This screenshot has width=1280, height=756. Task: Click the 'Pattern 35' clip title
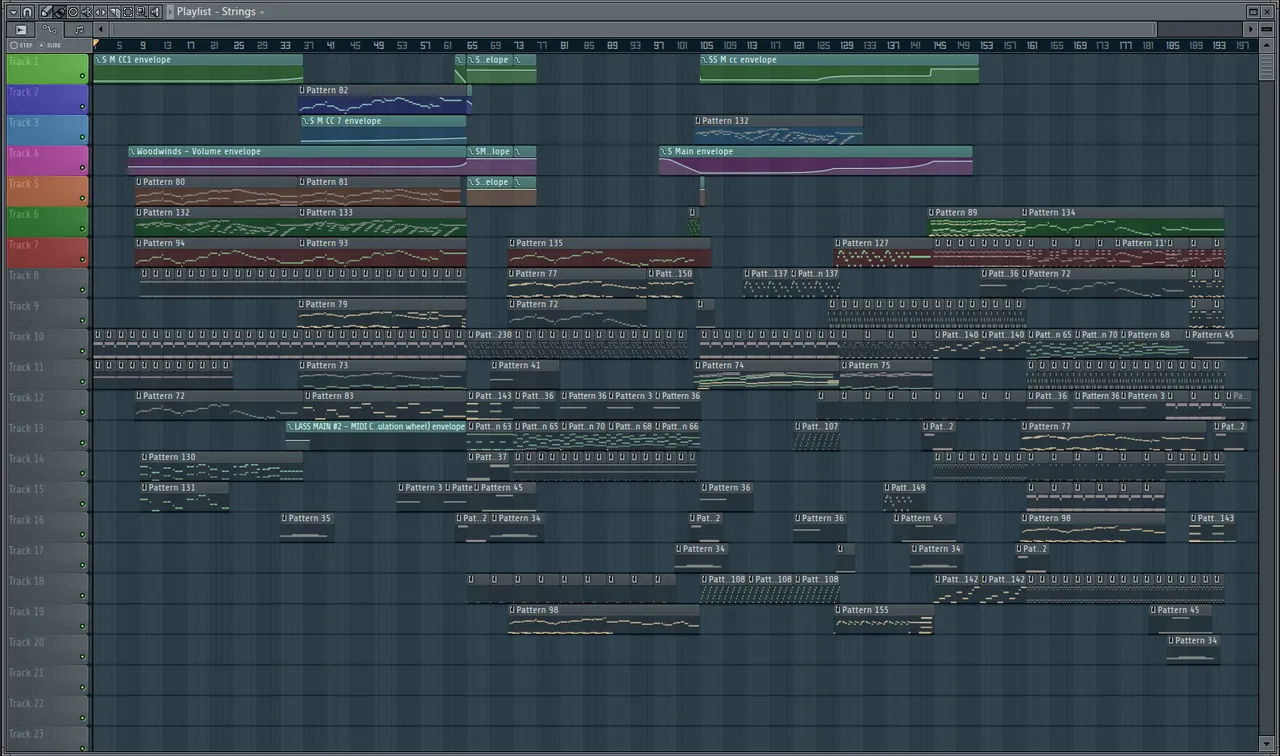[x=310, y=518]
